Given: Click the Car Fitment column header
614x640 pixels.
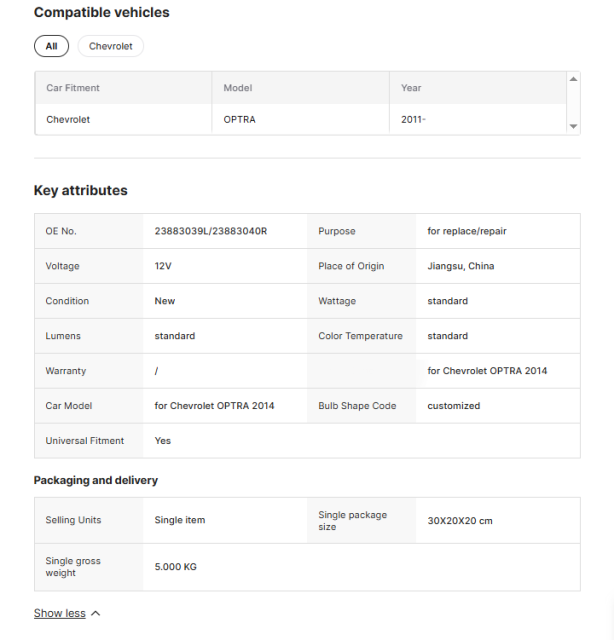Looking at the screenshot, I should [x=73, y=88].
